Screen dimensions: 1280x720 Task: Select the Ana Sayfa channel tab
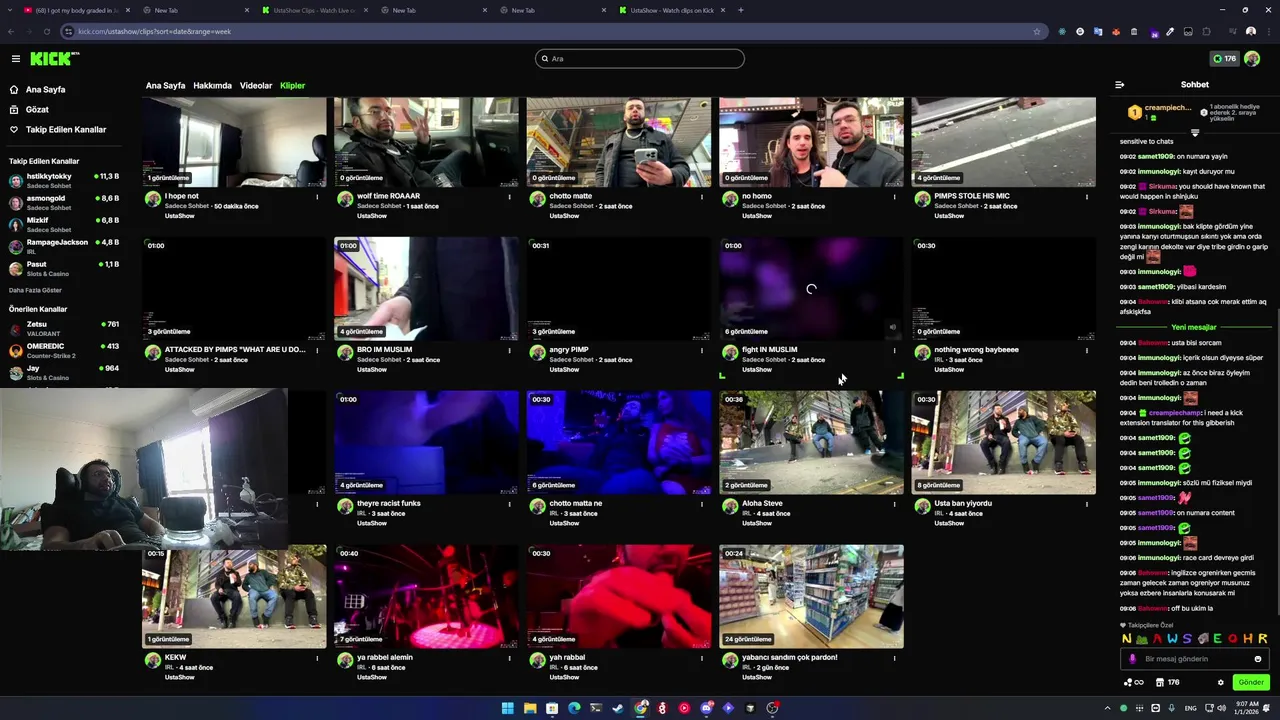point(165,85)
